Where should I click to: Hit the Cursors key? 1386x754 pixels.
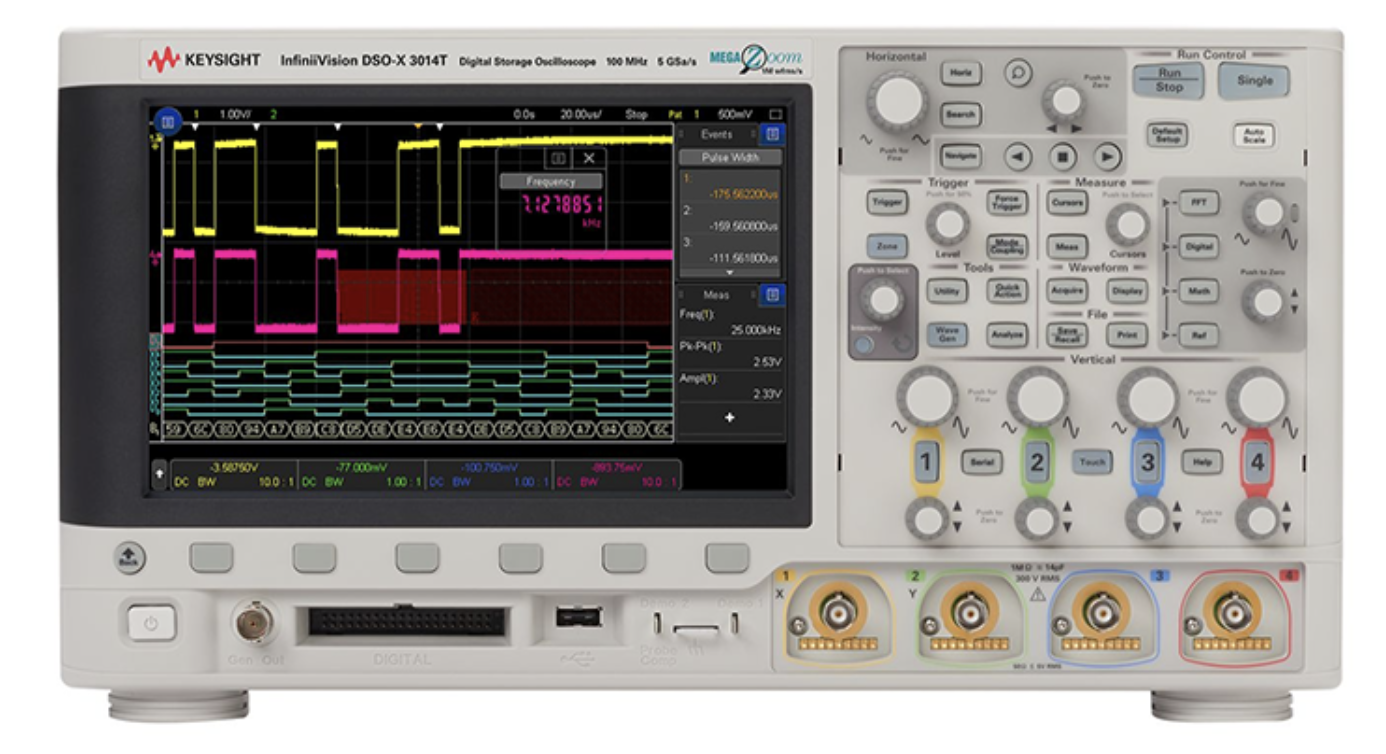coord(1067,202)
